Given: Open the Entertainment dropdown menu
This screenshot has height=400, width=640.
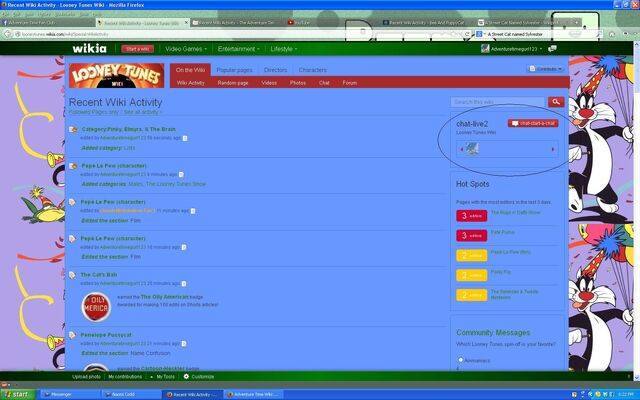Looking at the screenshot, I should tap(238, 49).
